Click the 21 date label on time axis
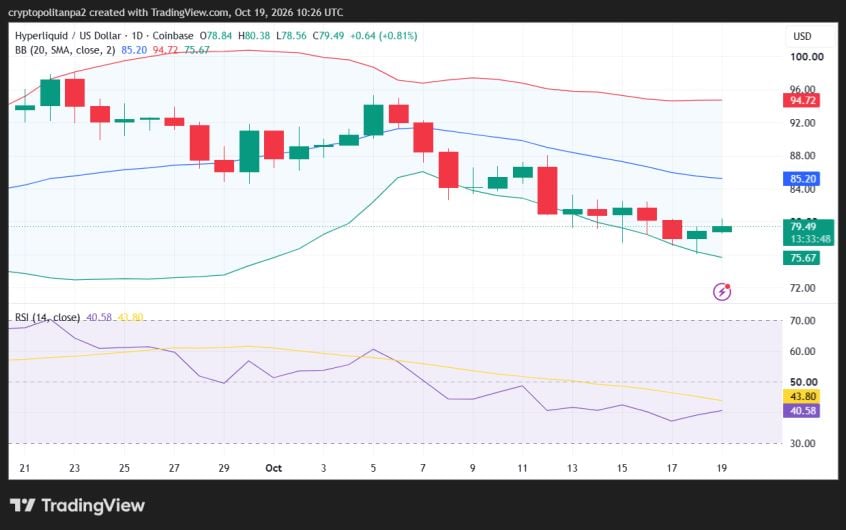846x530 pixels. click(x=24, y=468)
